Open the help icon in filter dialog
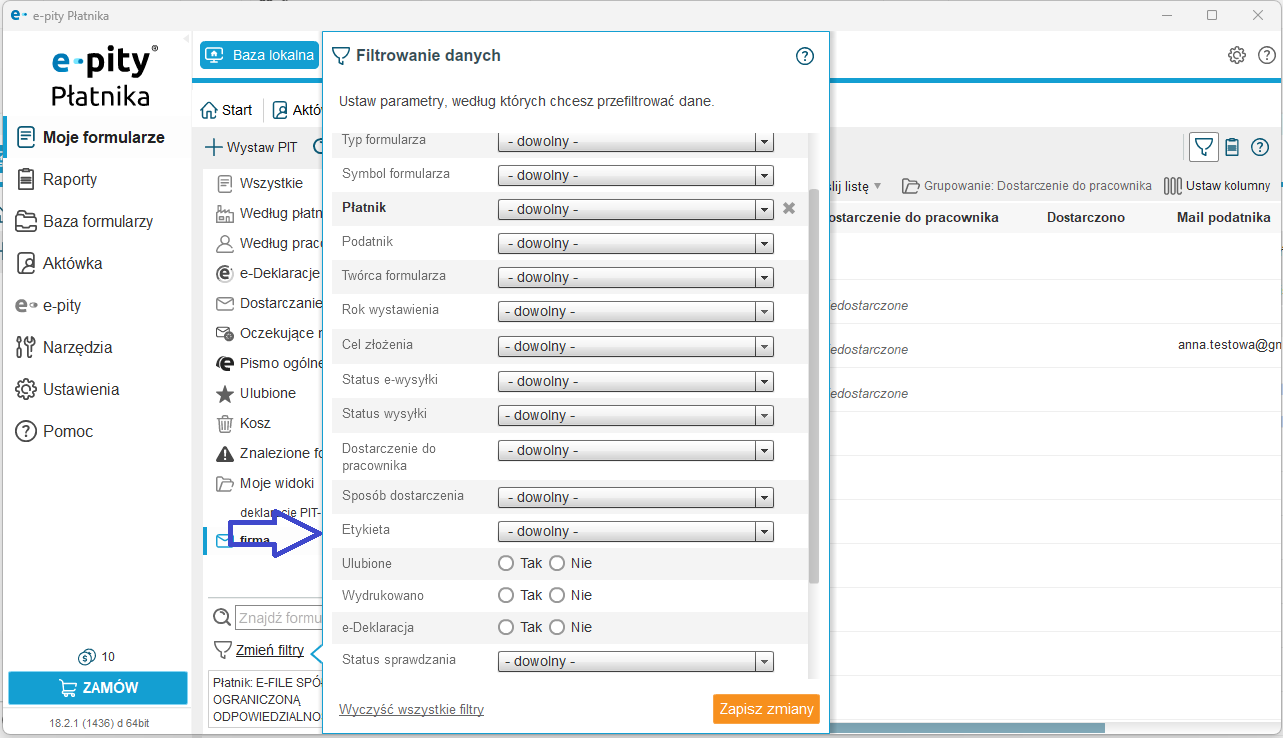The height and width of the screenshot is (738, 1283). pyautogui.click(x=805, y=56)
